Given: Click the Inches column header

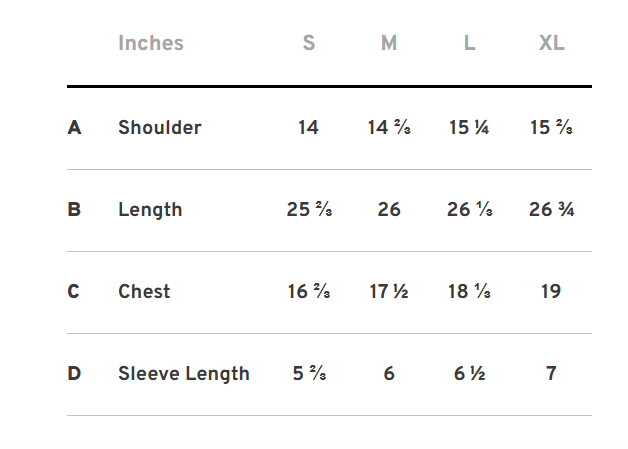Looking at the screenshot, I should pos(151,43).
